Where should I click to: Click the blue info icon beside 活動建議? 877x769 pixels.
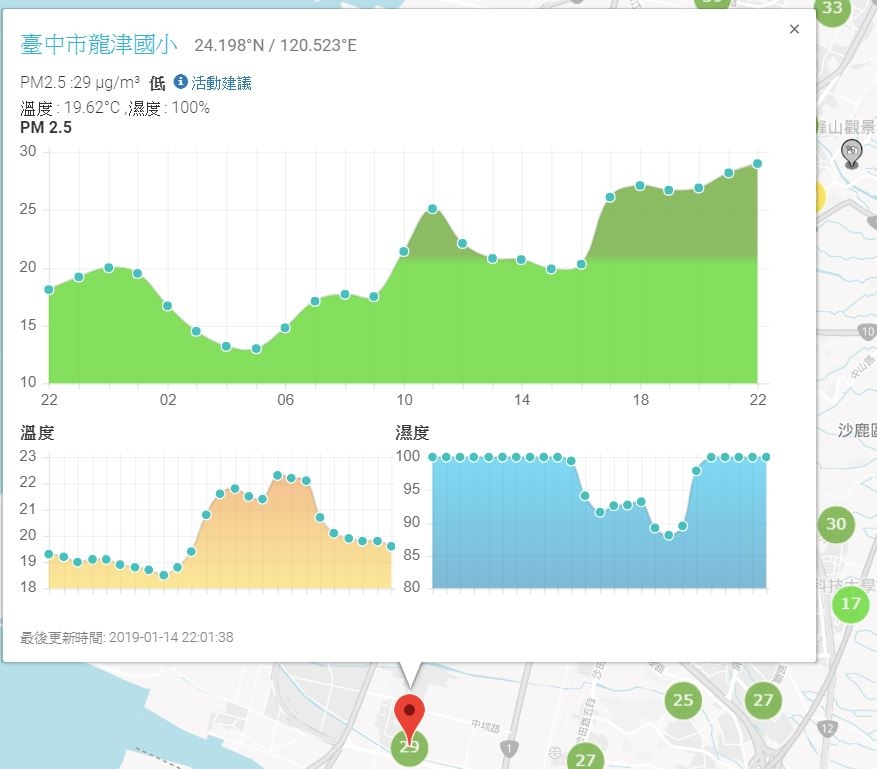[x=180, y=82]
